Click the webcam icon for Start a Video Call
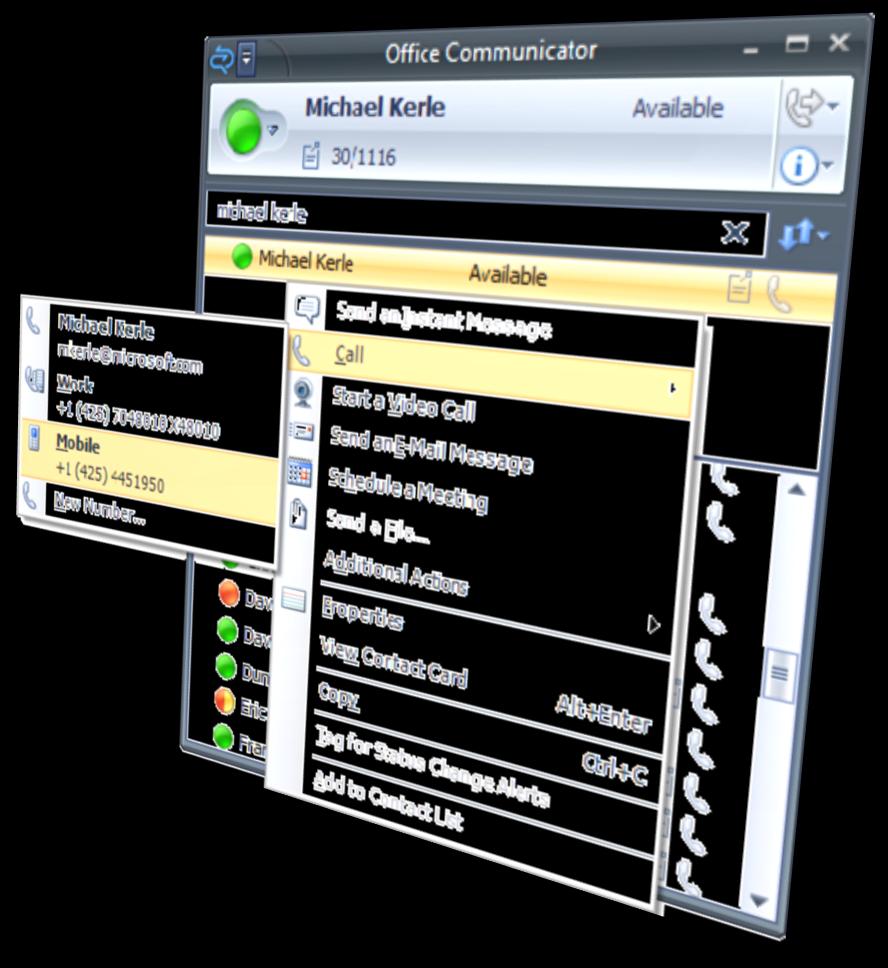This screenshot has width=888, height=968. click(x=303, y=393)
